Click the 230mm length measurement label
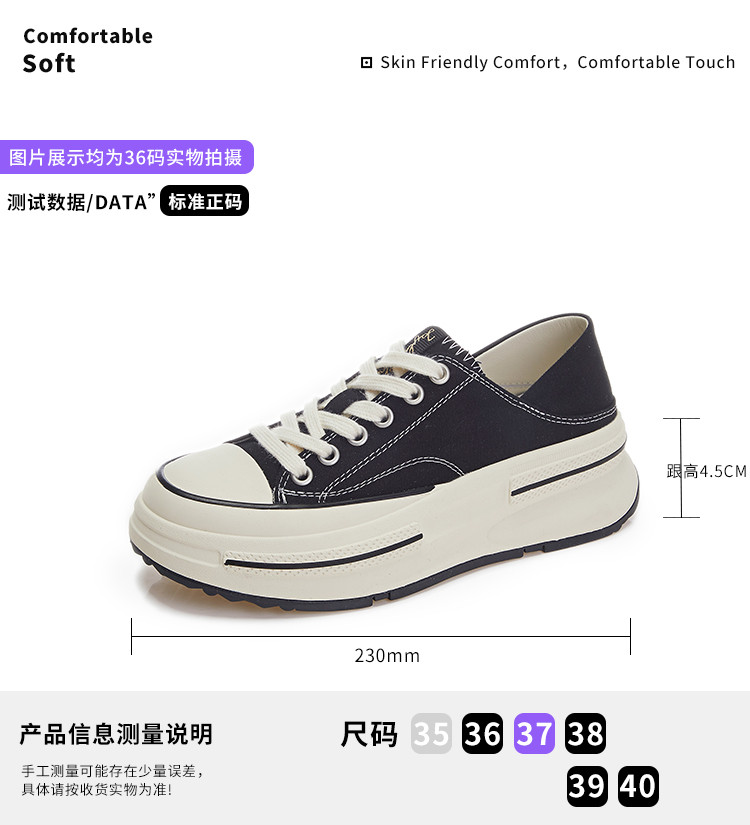 [x=387, y=656]
